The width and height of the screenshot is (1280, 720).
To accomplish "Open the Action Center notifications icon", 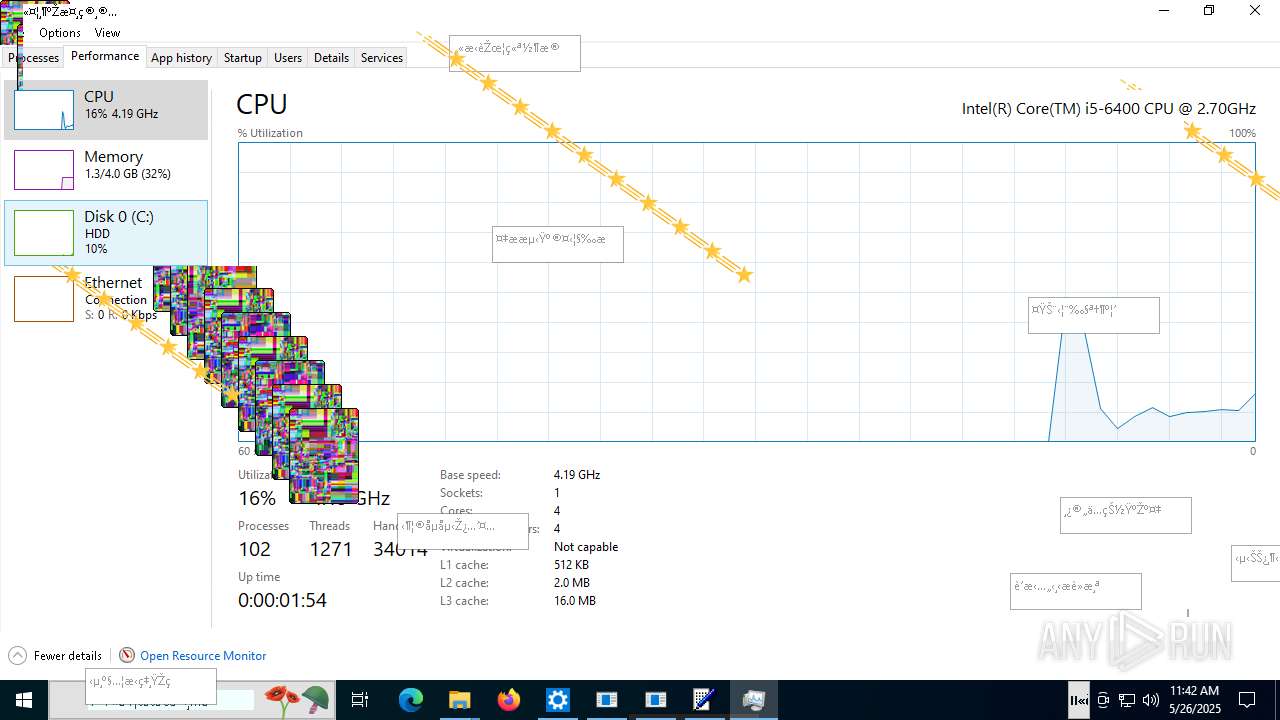I will [1248, 700].
